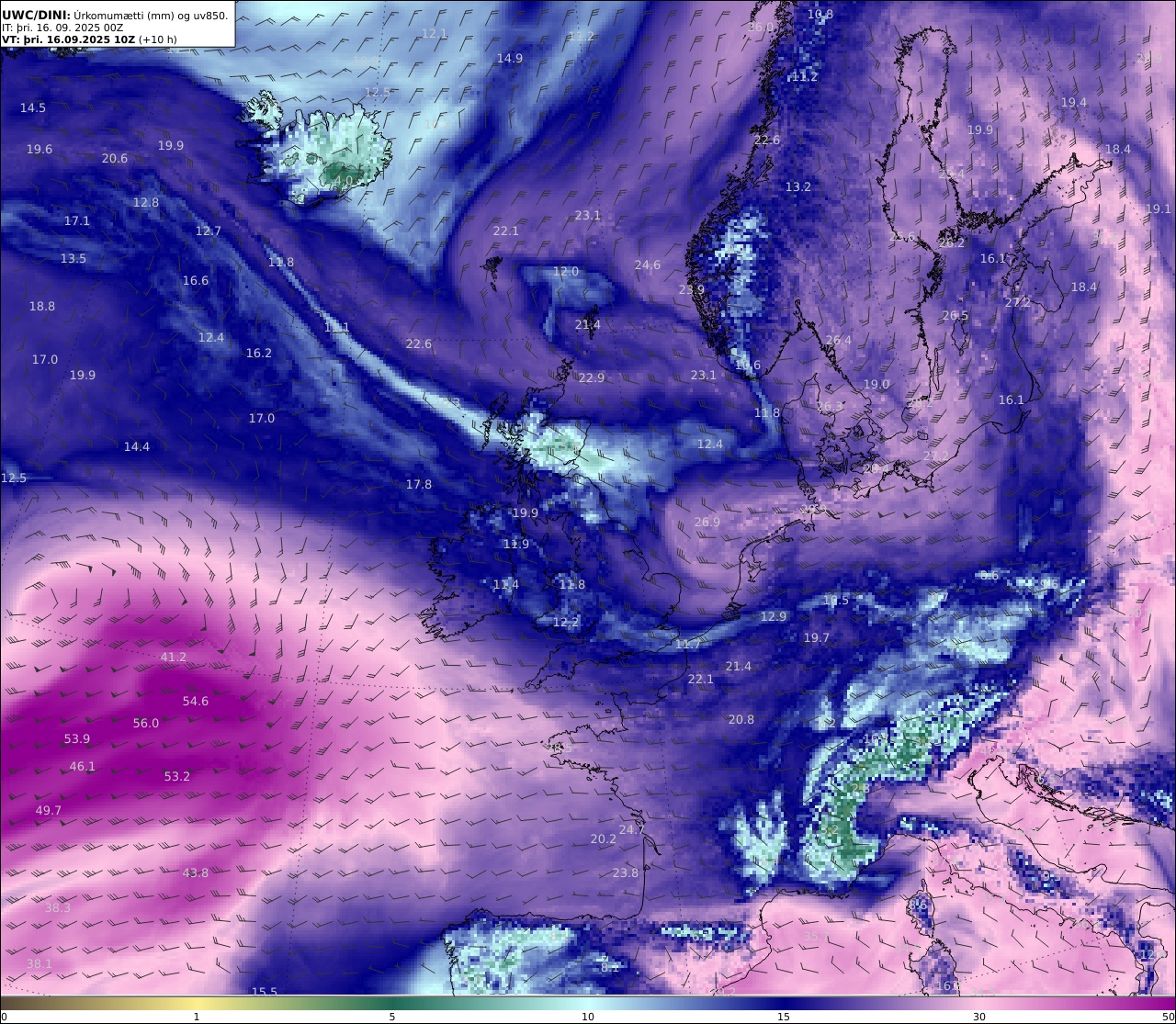Click the 26.5 value label
The width and height of the screenshot is (1176, 1024).
click(955, 315)
